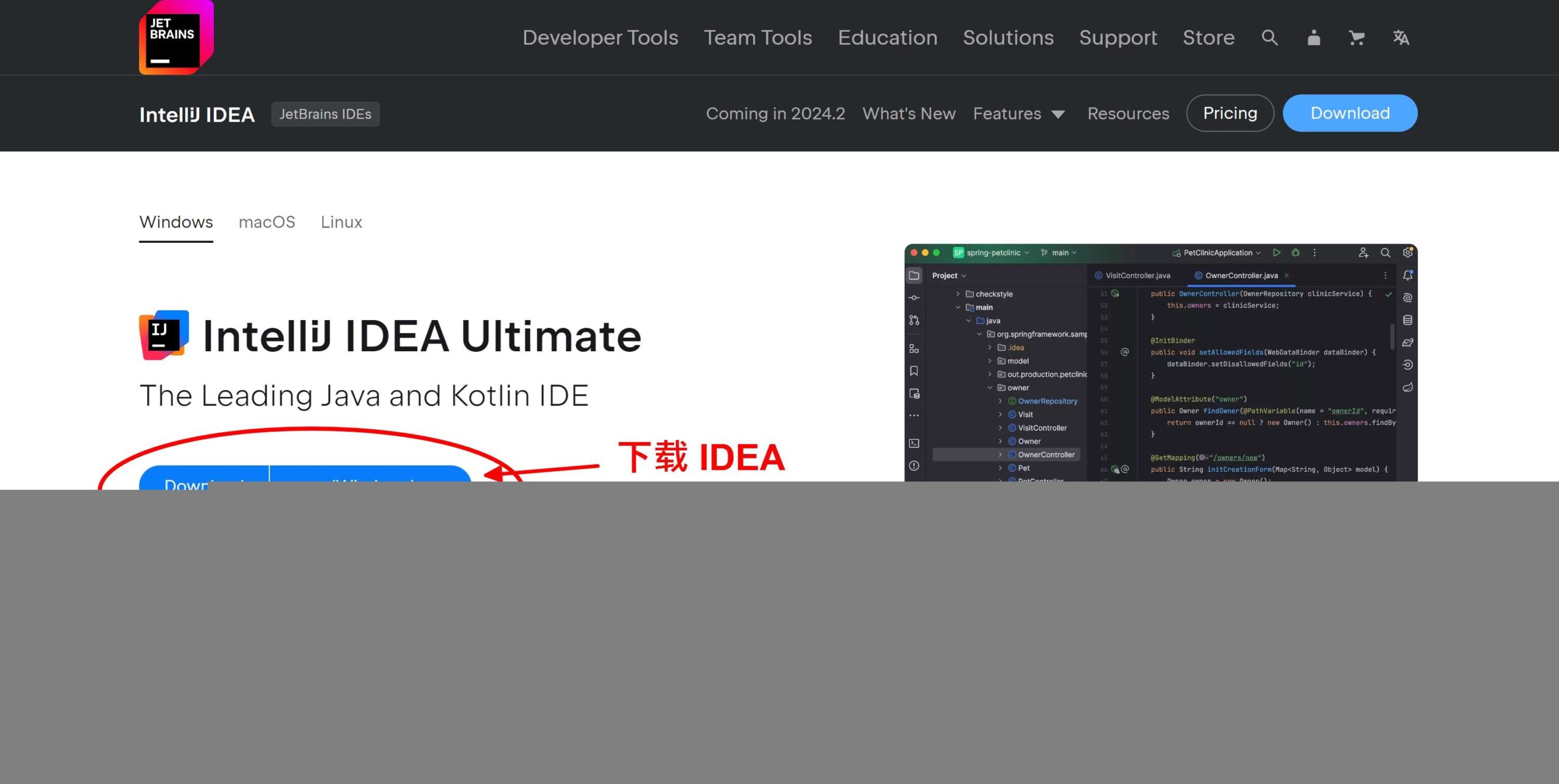
Task: Open the Support menu
Action: (1118, 38)
